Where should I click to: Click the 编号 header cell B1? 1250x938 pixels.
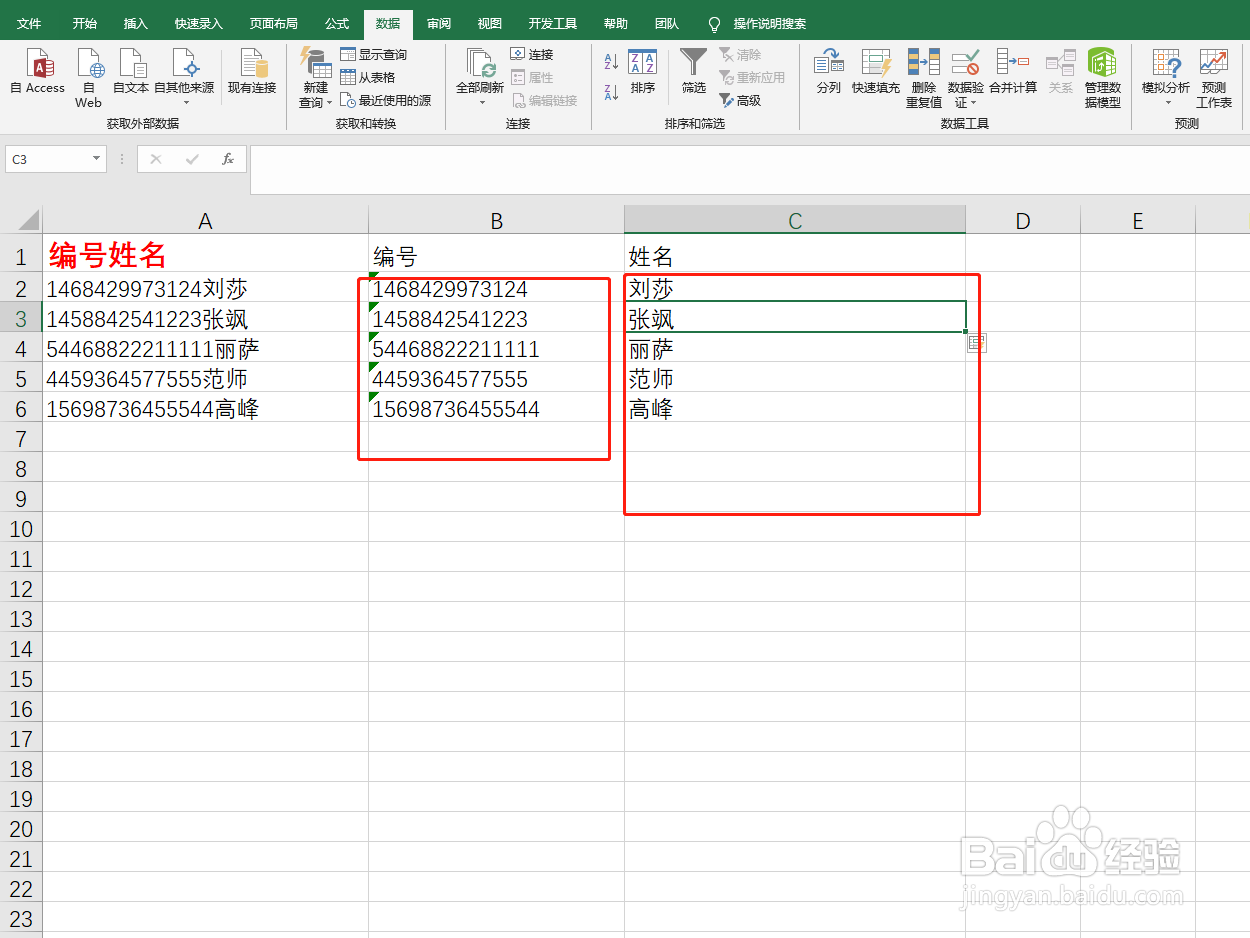[x=496, y=255]
